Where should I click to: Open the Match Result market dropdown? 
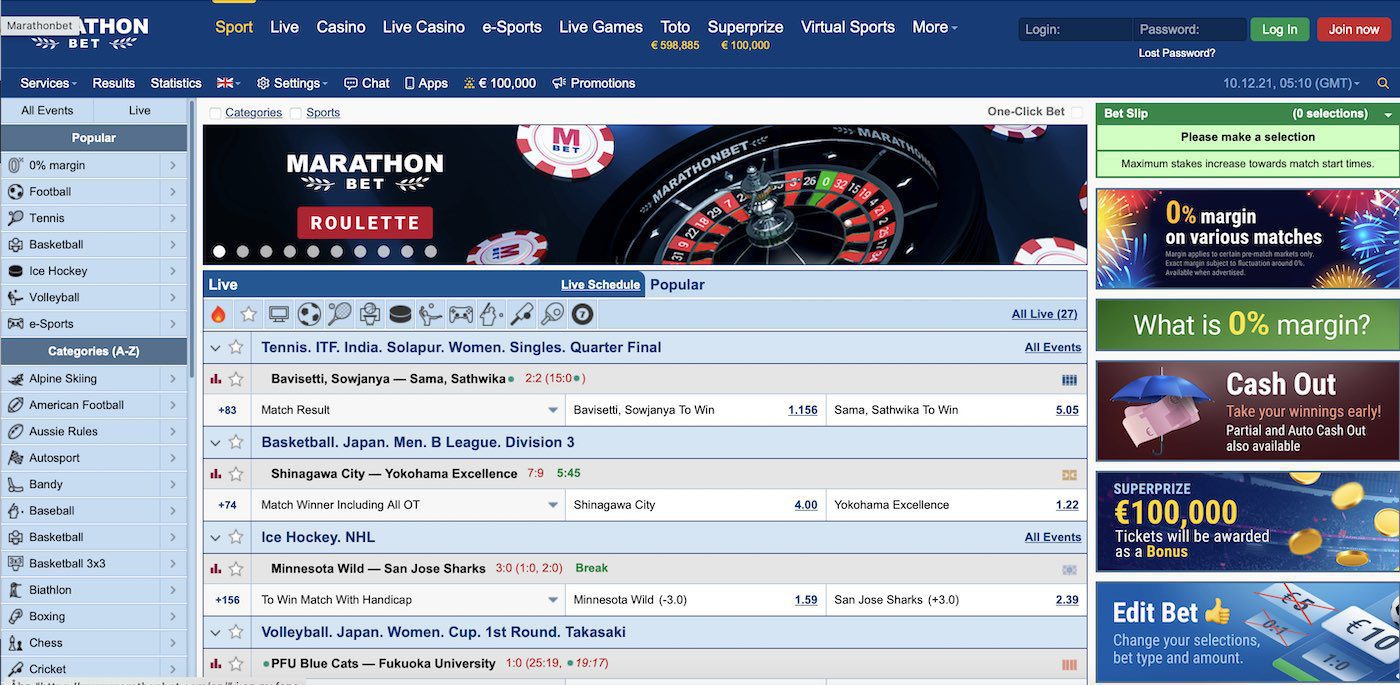coord(553,410)
